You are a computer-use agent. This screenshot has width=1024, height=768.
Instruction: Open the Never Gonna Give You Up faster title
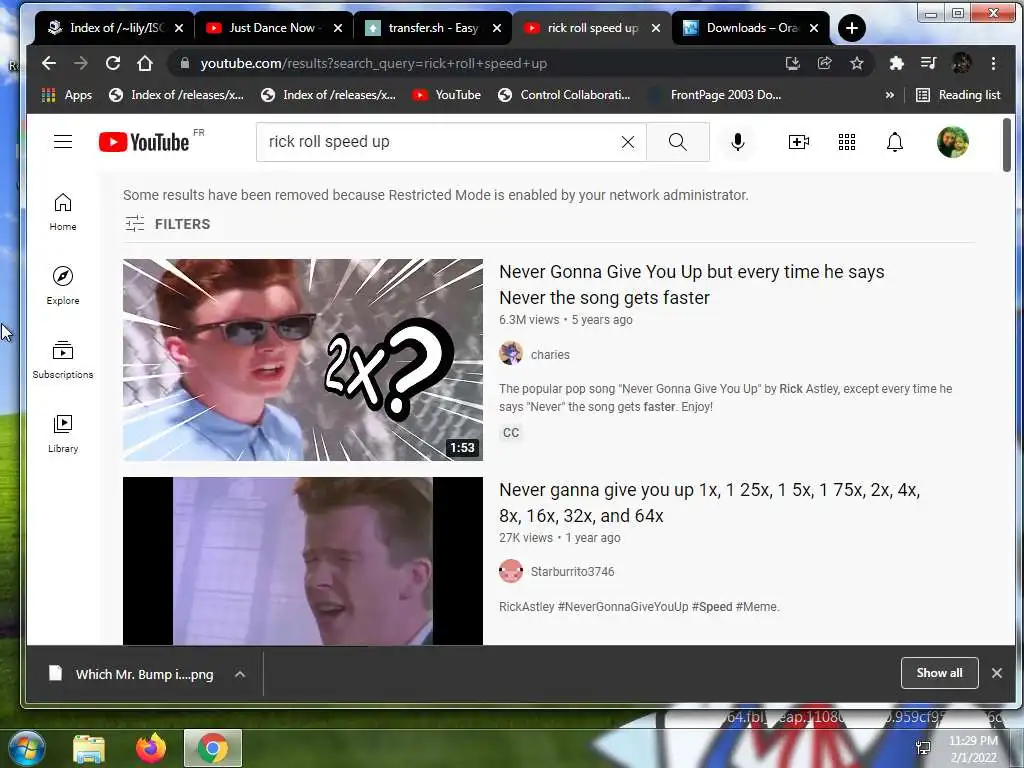692,285
